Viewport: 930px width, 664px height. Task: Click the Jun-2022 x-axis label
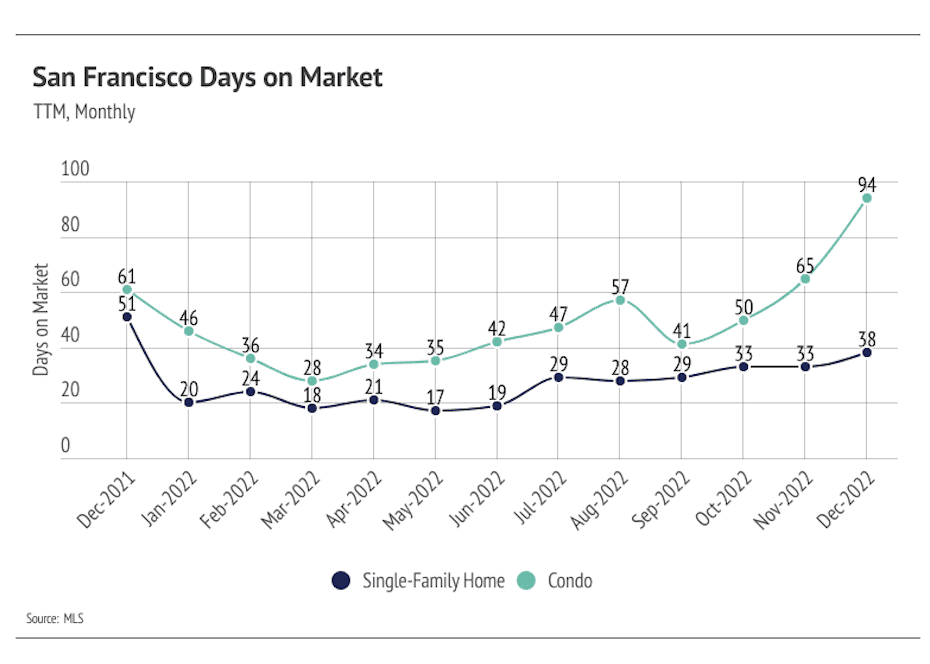point(476,499)
